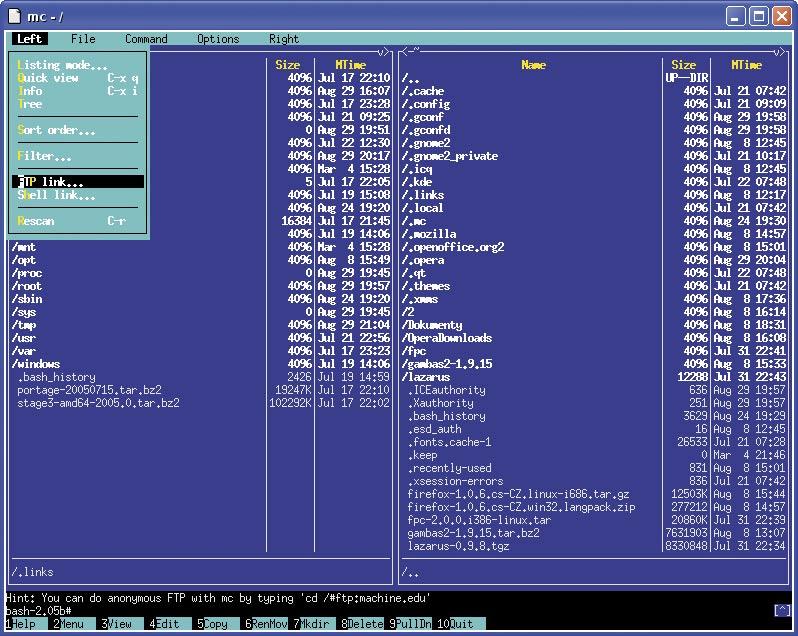Sort by the right panel Name column header

click(x=533, y=65)
